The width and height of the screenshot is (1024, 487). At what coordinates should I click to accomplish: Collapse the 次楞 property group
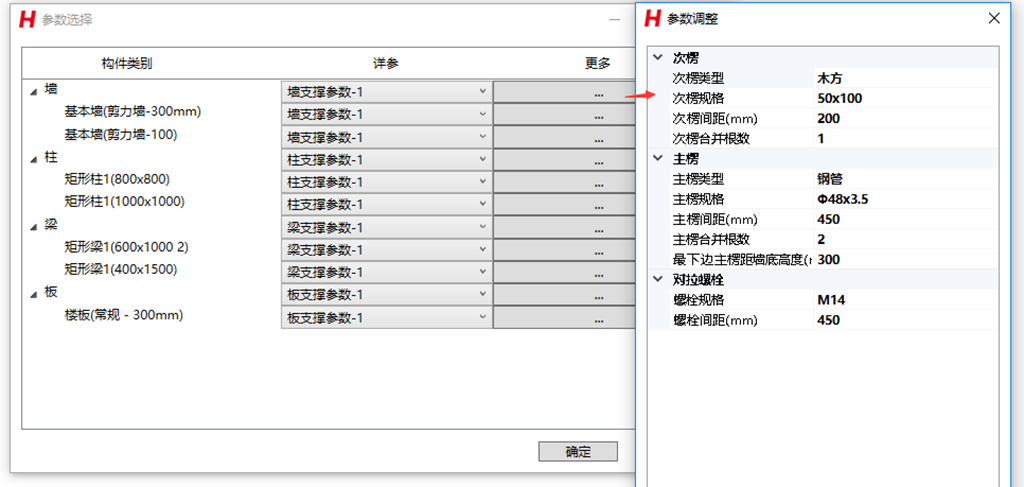pos(658,57)
